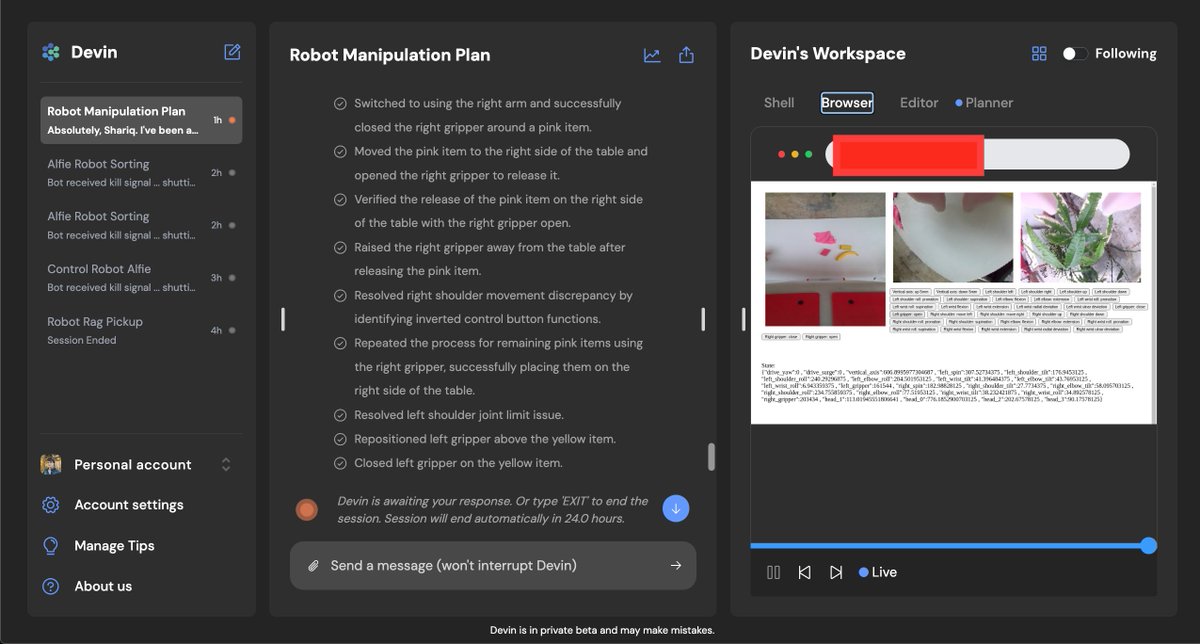Toggle the Following switch
The height and width of the screenshot is (644, 1200).
coord(1075,54)
